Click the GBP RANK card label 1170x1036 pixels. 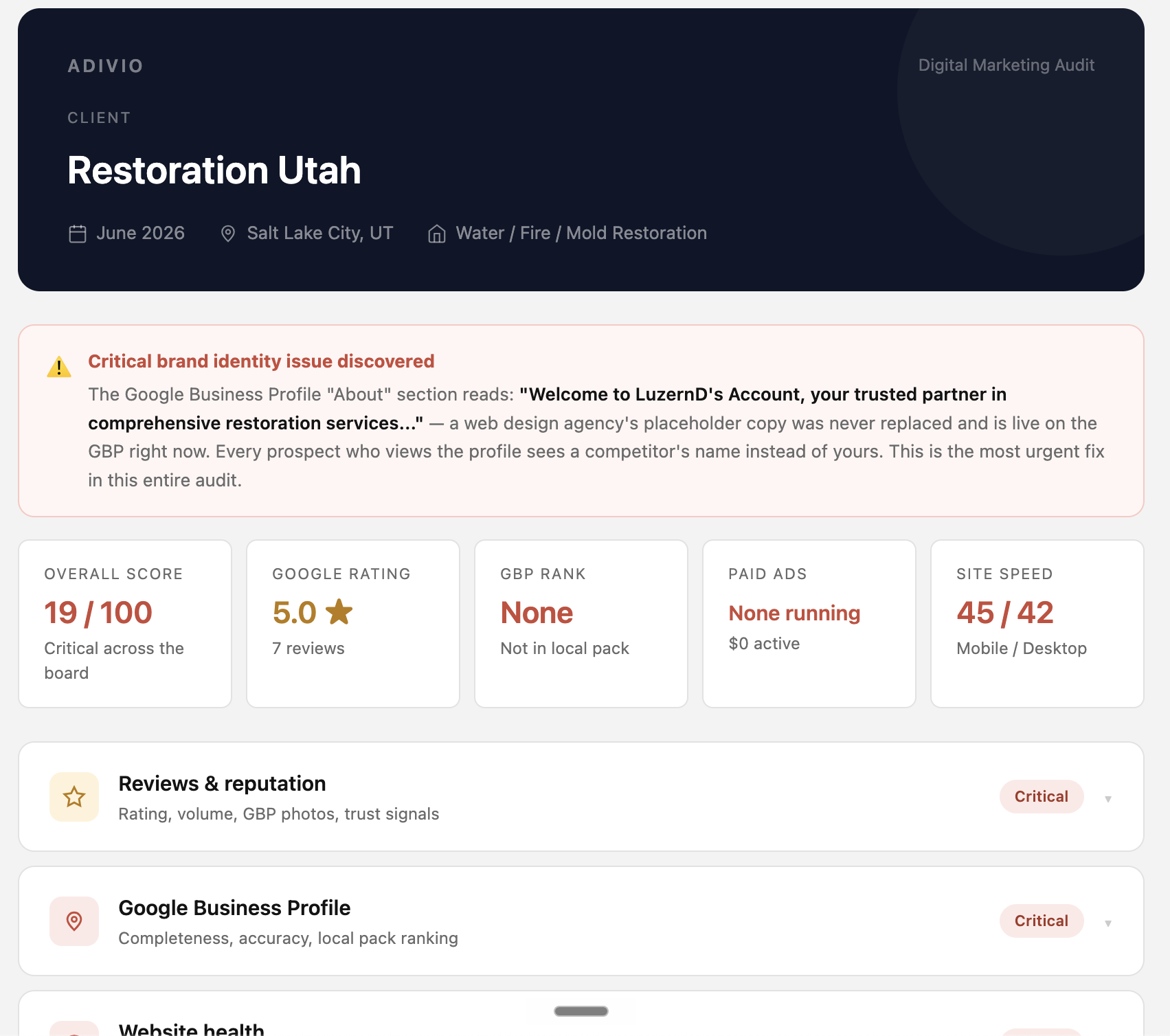pos(543,574)
